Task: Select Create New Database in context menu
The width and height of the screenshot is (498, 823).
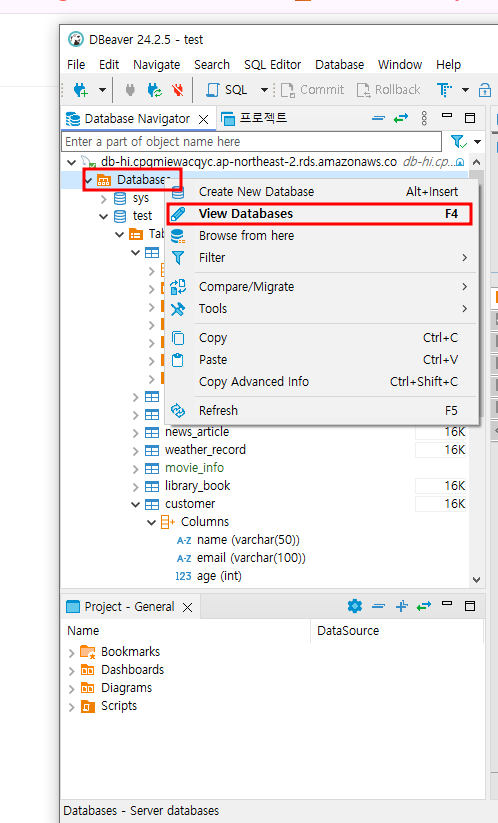Action: (322, 192)
